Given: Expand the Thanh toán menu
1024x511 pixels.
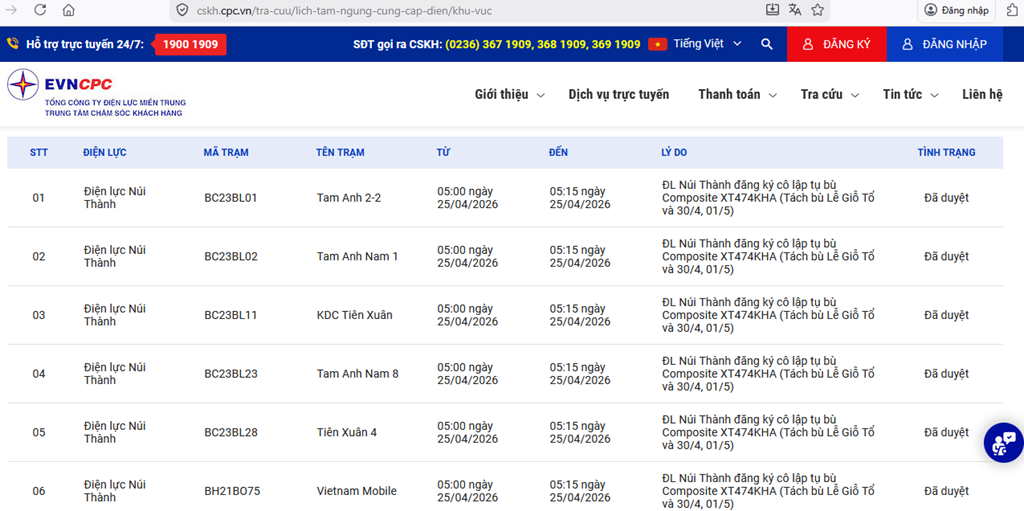Looking at the screenshot, I should 736,94.
